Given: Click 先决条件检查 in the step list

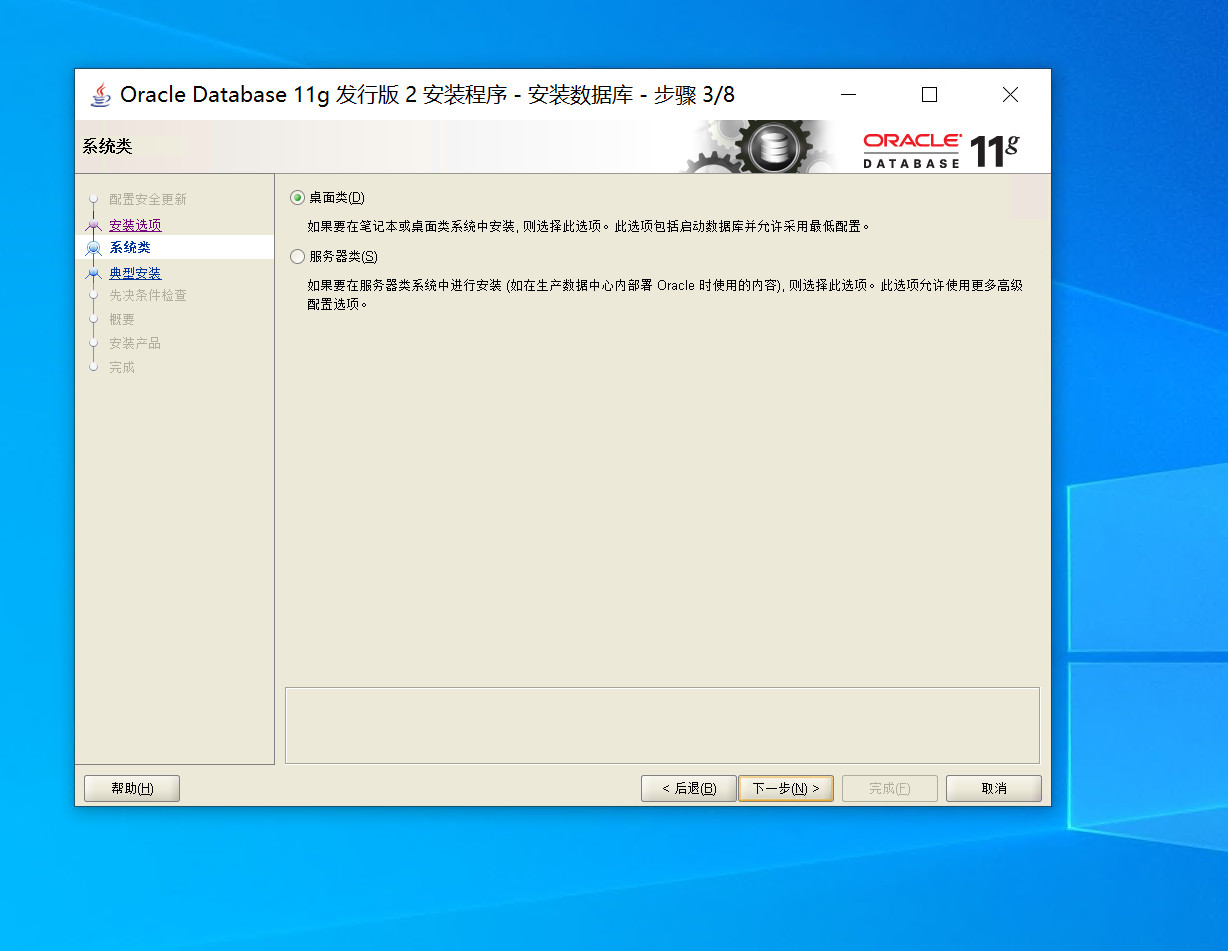Looking at the screenshot, I should coord(147,296).
